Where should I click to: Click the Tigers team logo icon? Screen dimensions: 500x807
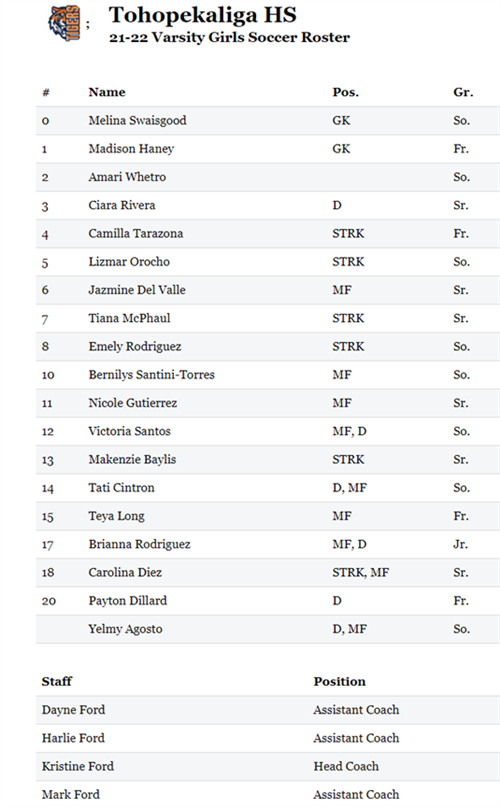coord(64,23)
